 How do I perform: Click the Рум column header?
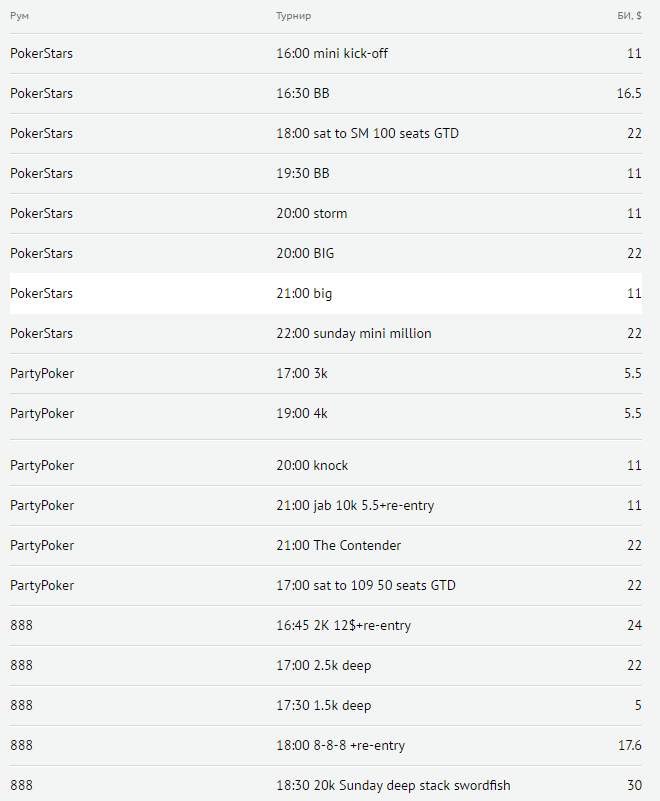click(20, 16)
